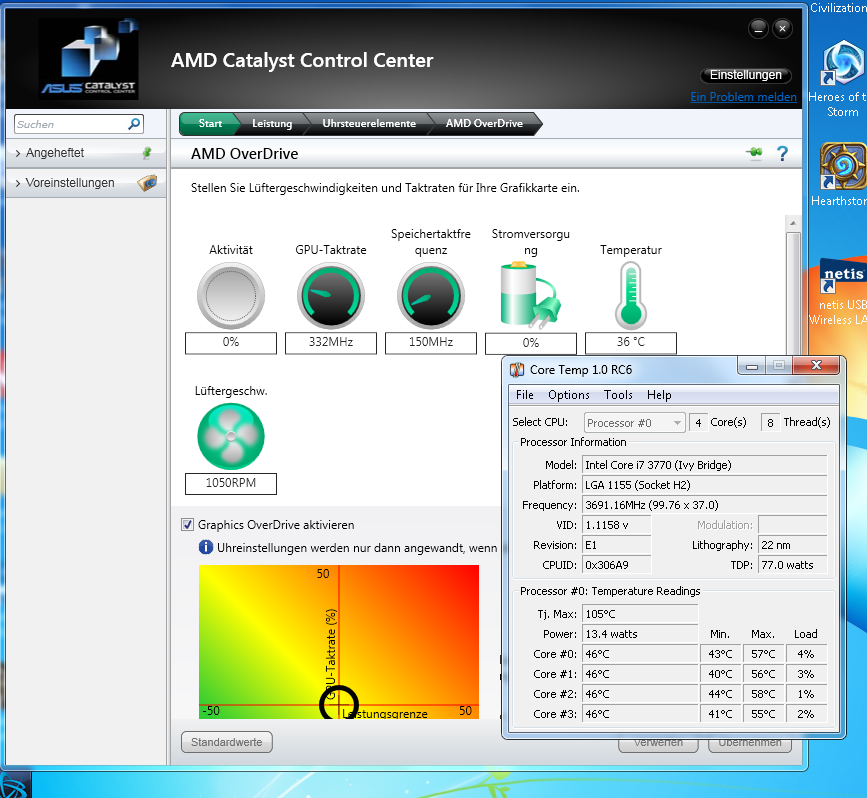Click Core #2 load value 1%

[806, 694]
